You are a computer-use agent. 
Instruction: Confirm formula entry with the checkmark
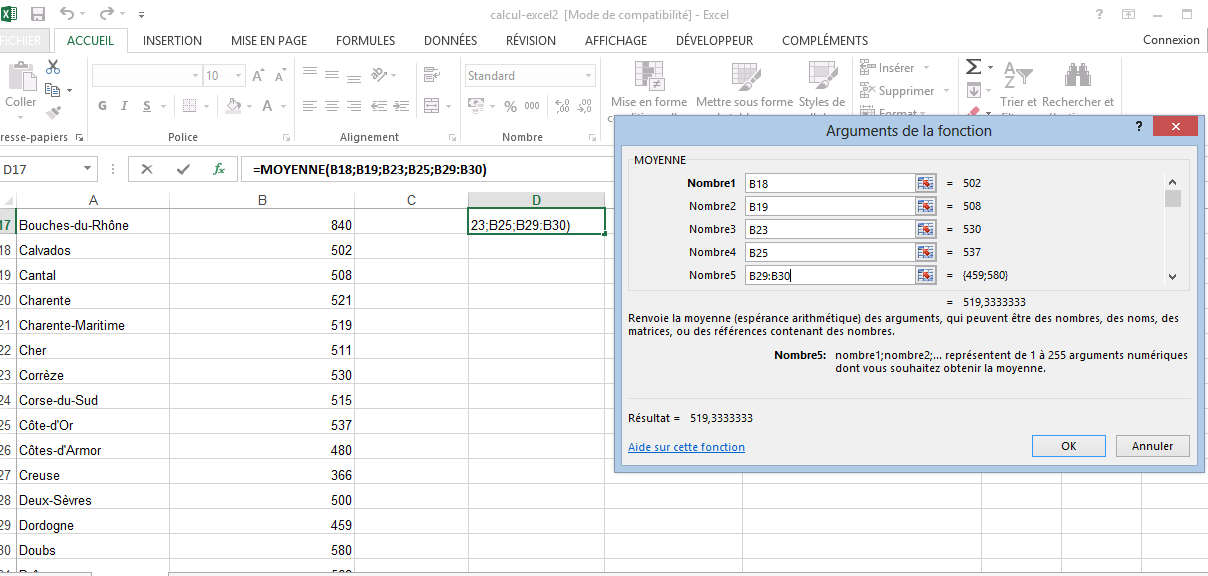pyautogui.click(x=182, y=169)
